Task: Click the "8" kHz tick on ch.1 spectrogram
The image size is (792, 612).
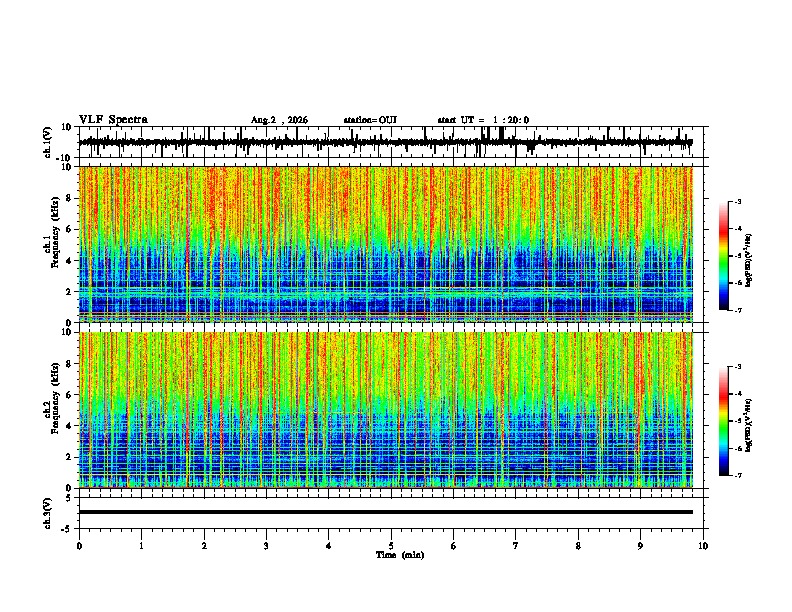Action: 70,198
